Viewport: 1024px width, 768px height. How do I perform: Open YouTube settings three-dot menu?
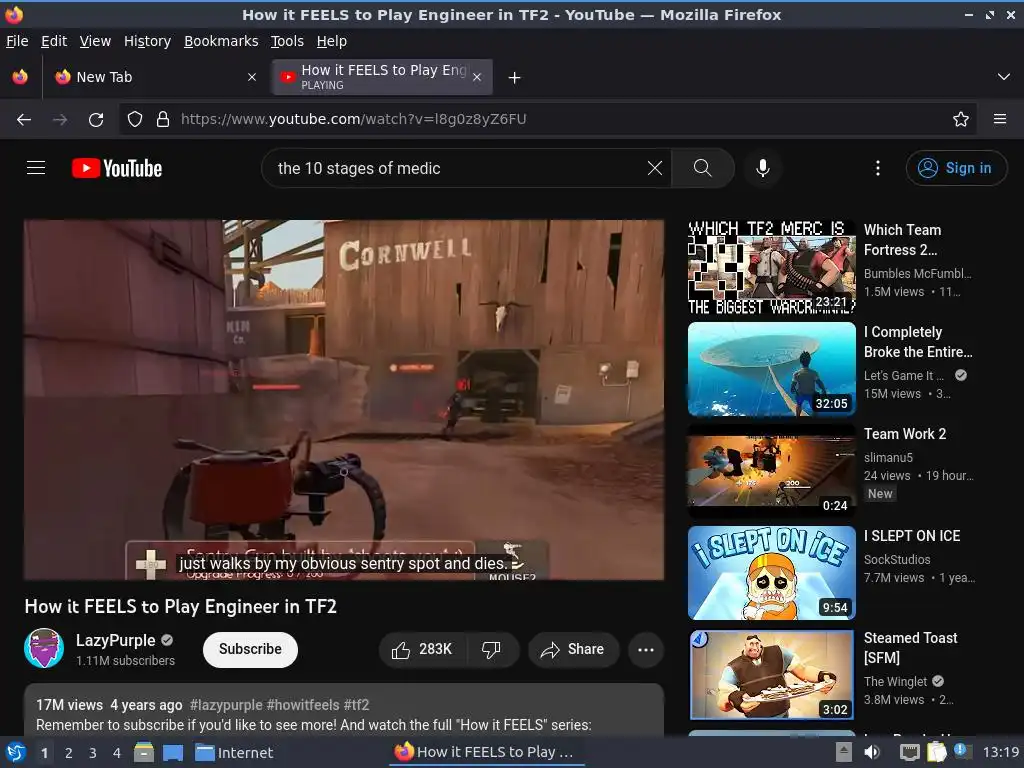pyautogui.click(x=877, y=168)
